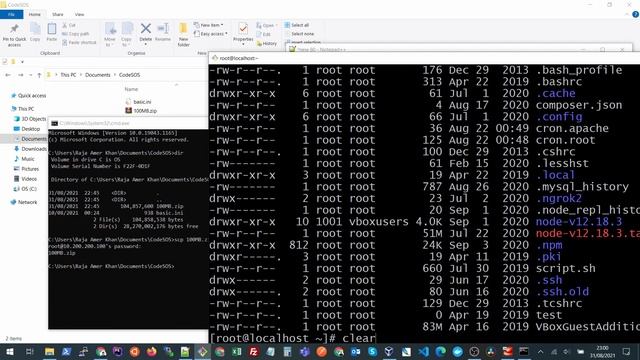The width and height of the screenshot is (640, 360).
Task: Go up one folder level arrow
Action: (39, 75)
